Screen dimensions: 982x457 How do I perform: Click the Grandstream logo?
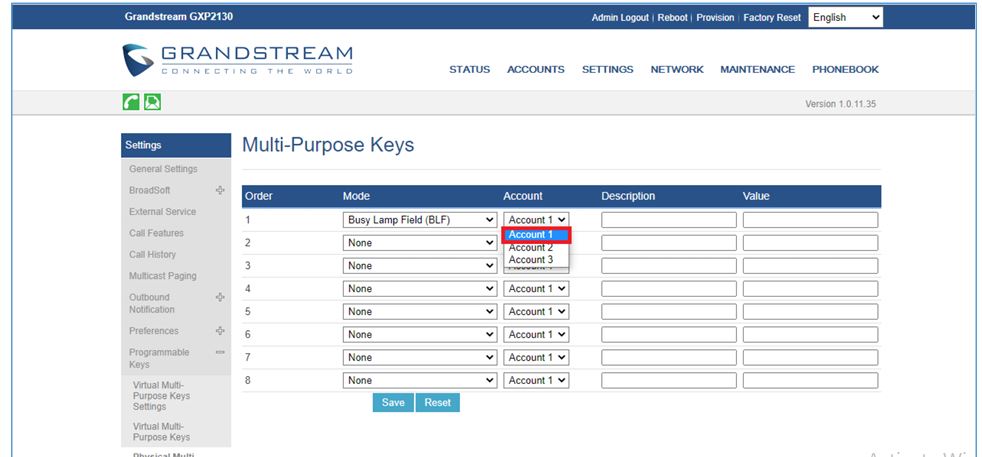pos(238,59)
